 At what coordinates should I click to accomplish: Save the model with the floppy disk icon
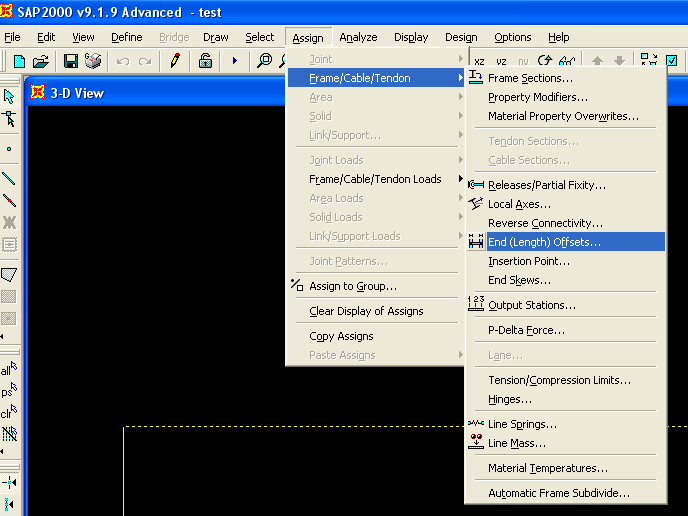[71, 61]
